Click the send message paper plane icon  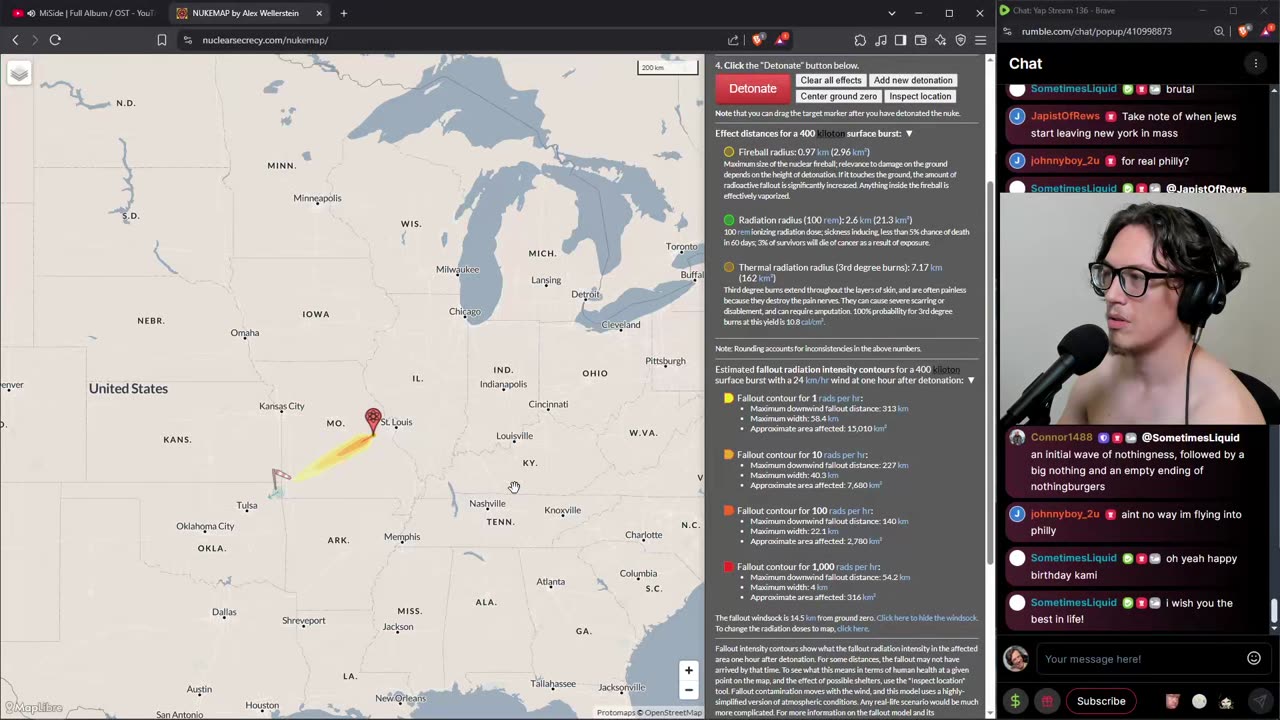pyautogui.click(x=1259, y=701)
